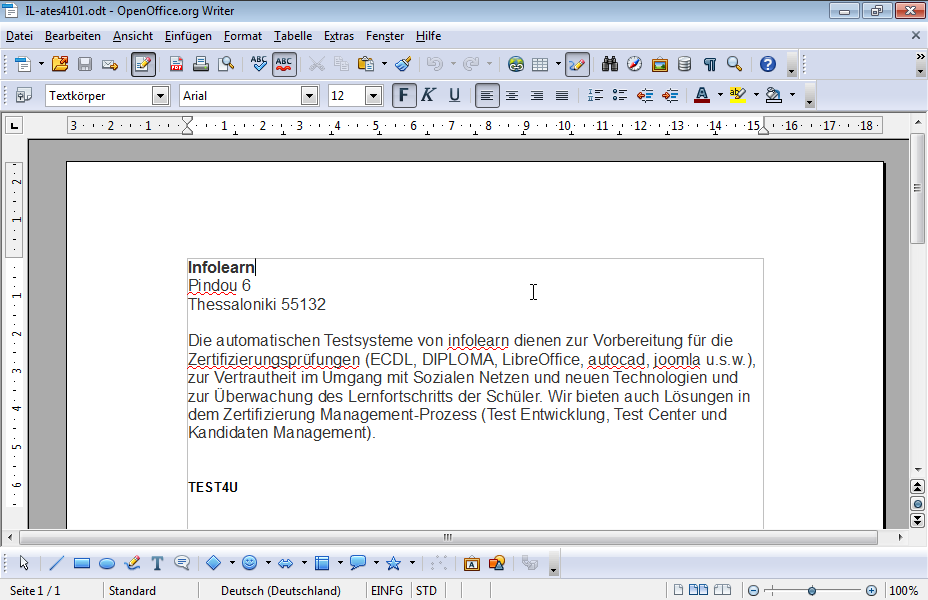Viewport: 928px width, 600px height.
Task: Select the Format Paintbrush icon
Action: (x=403, y=64)
